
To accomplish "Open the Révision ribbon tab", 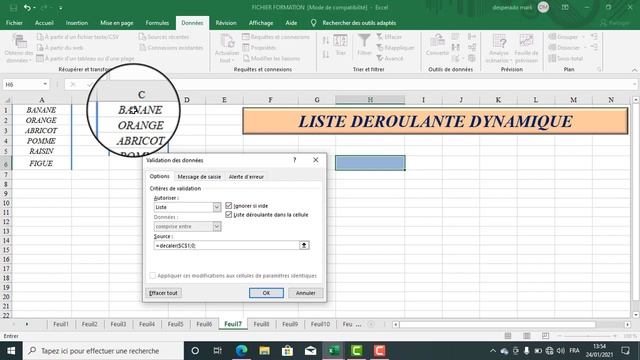I will [x=226, y=23].
